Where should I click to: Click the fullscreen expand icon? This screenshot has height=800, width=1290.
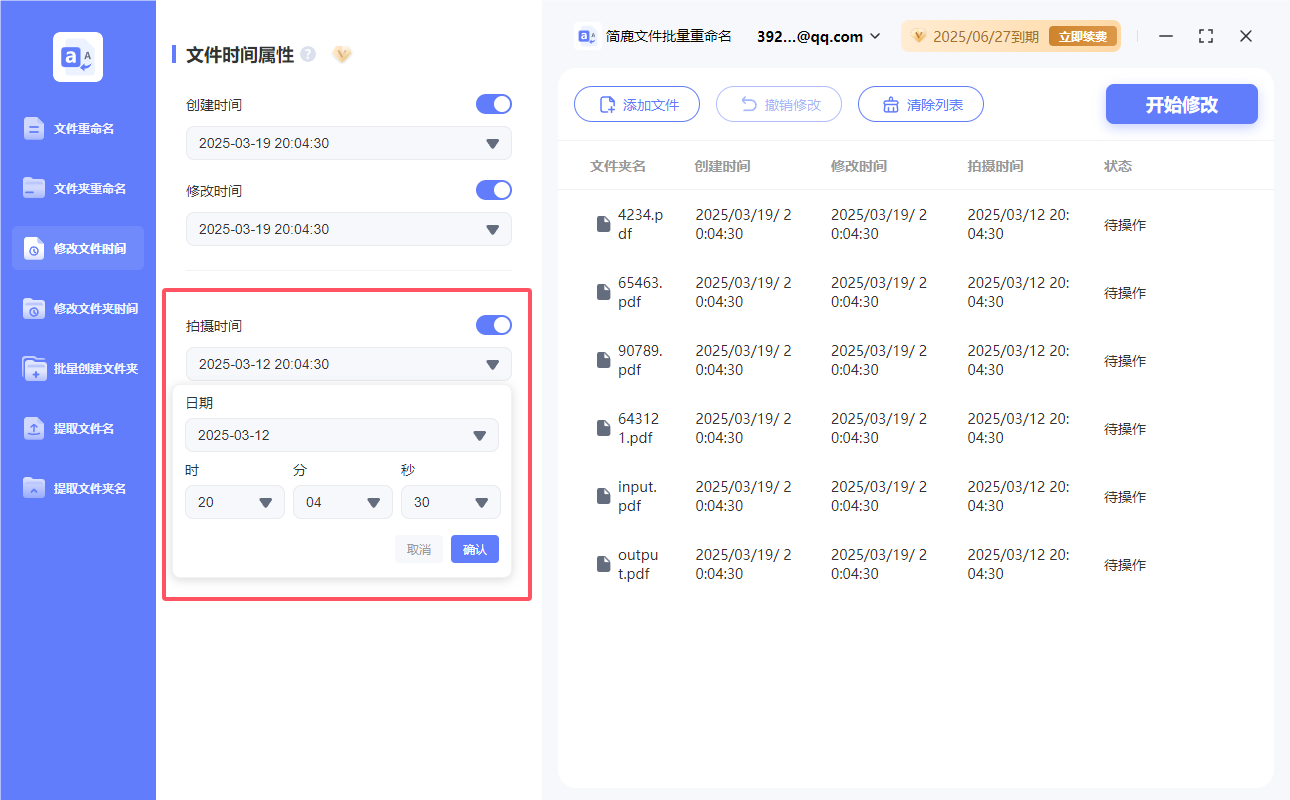click(x=1205, y=36)
